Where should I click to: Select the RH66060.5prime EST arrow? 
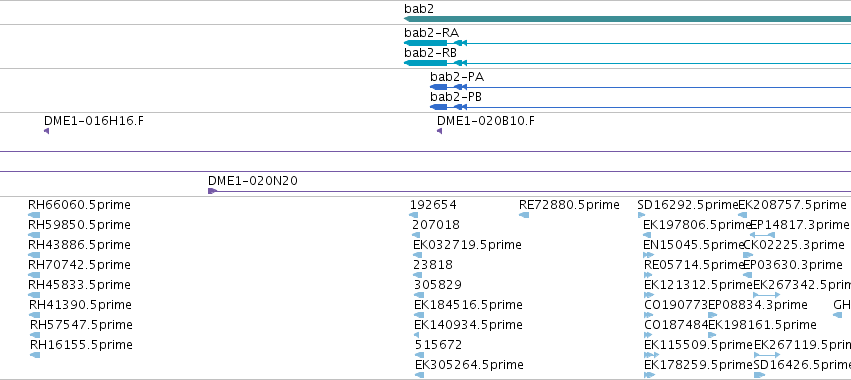pyautogui.click(x=34, y=215)
